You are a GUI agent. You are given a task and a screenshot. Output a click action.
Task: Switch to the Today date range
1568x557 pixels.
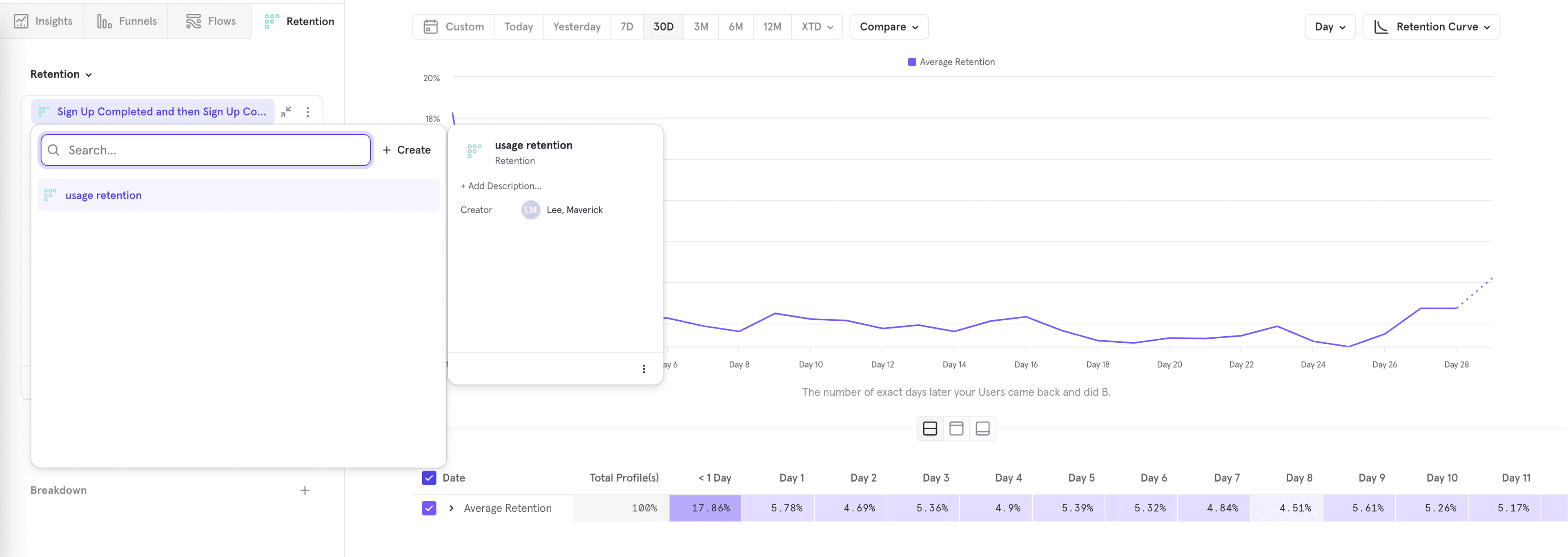(x=518, y=26)
